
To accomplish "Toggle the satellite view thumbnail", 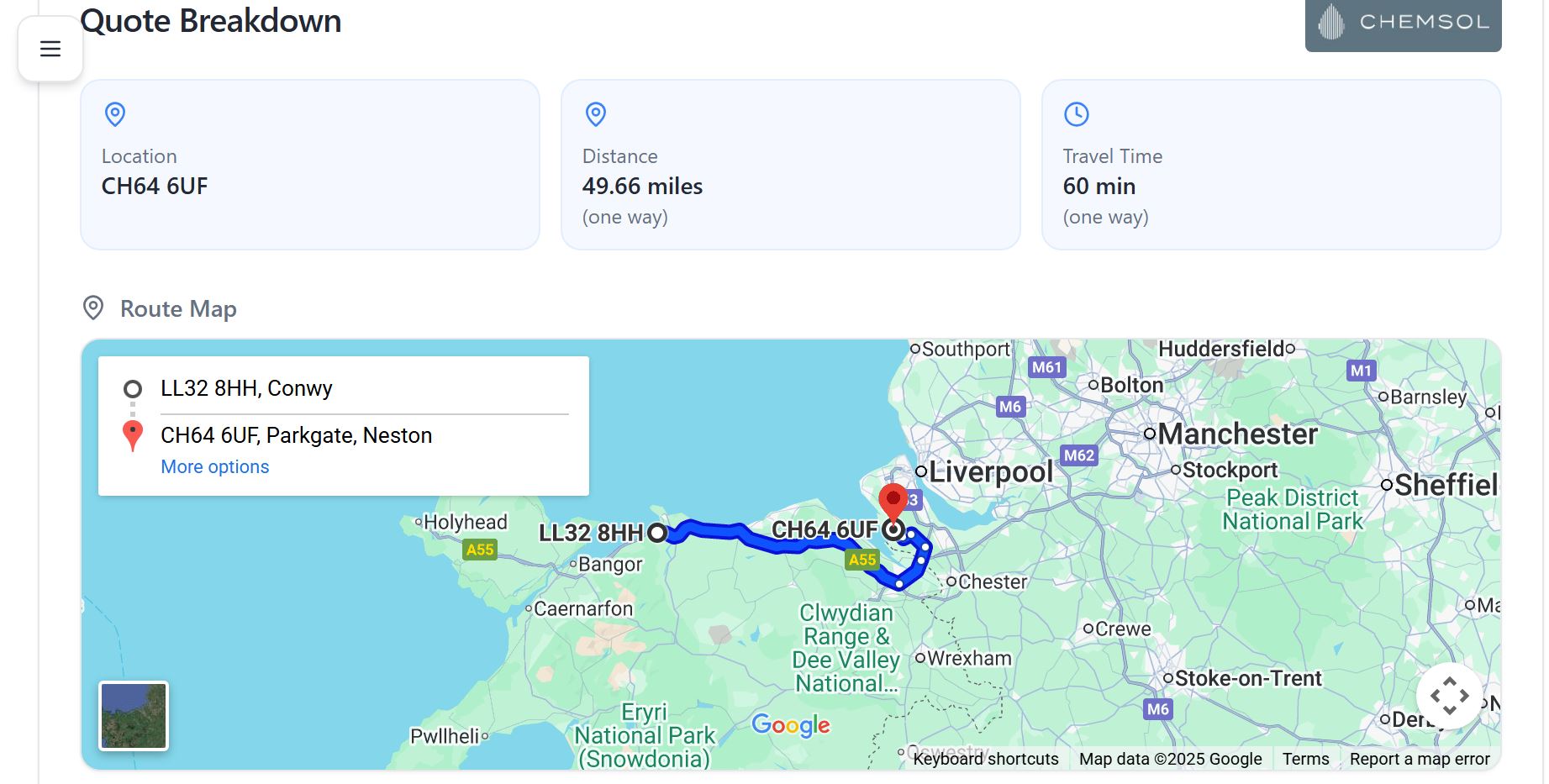I will pyautogui.click(x=134, y=715).
